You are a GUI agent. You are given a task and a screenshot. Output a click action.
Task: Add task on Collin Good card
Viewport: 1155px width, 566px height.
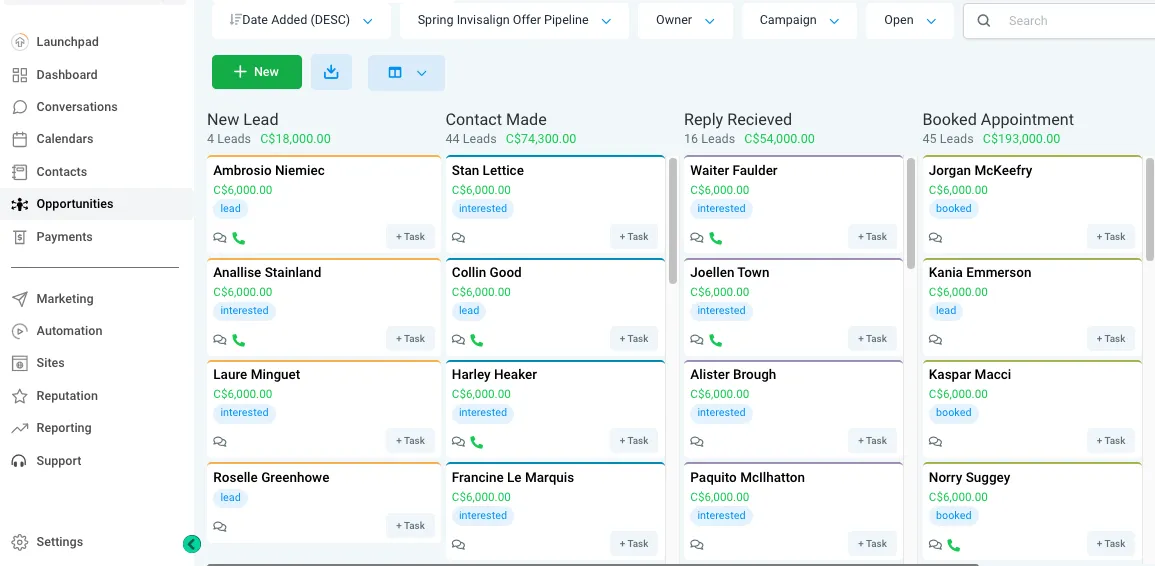coord(633,339)
